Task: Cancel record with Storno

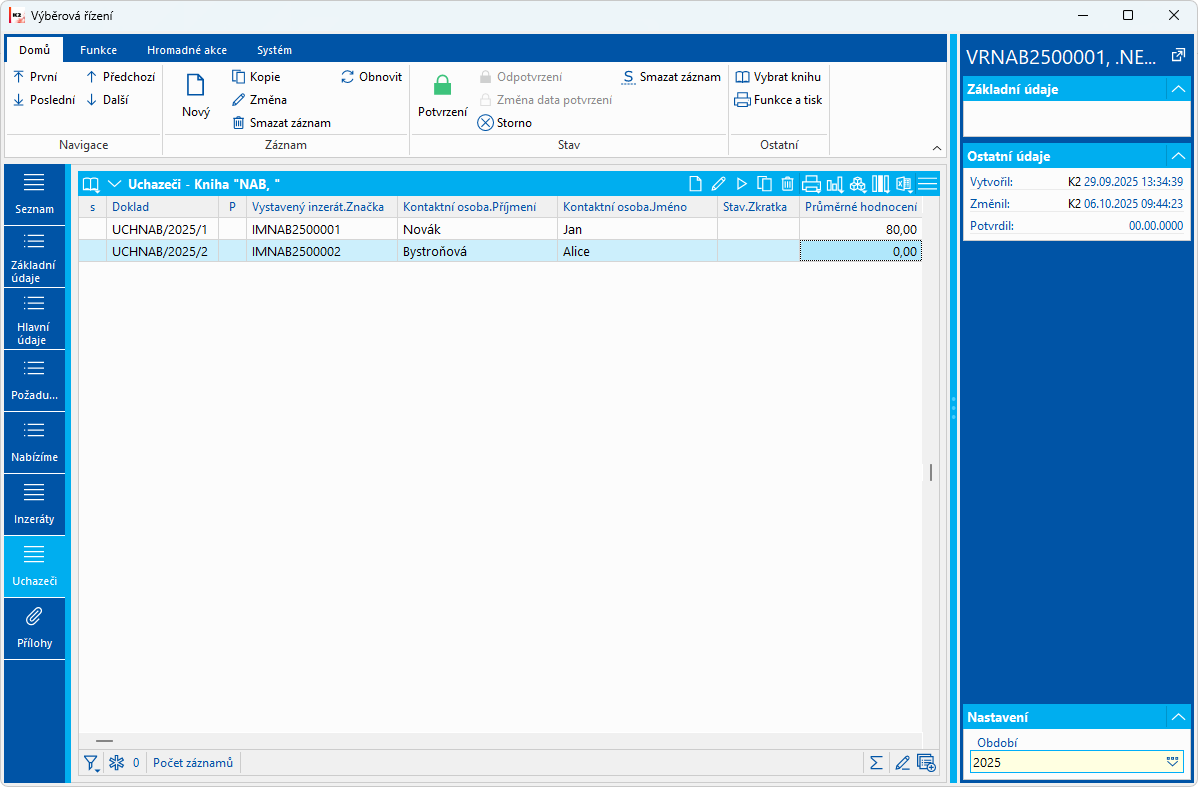Action: coord(504,122)
